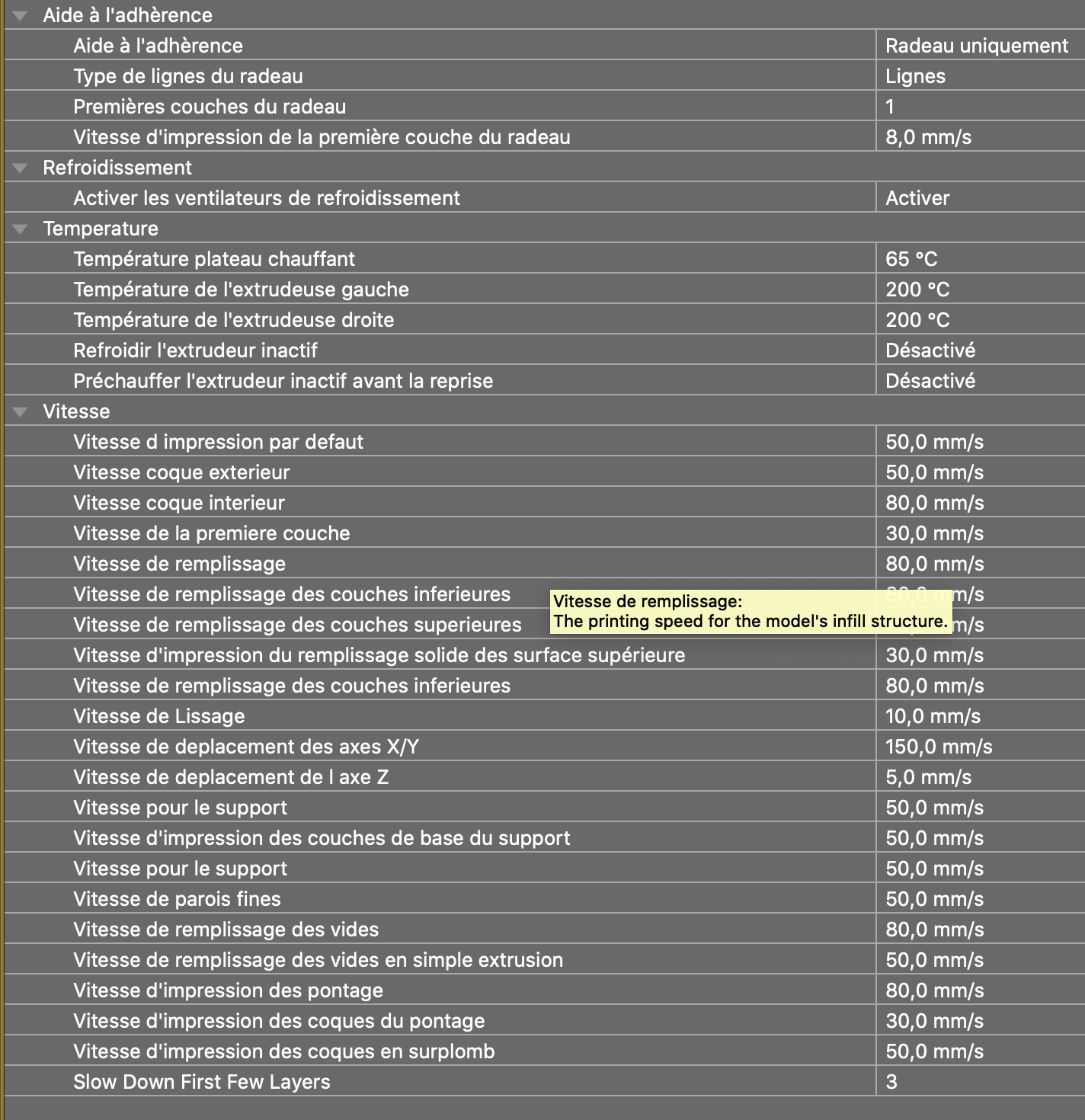Toggle Préchauffer l'extrudeur inactif Désactivé value
Screen dimensions: 1085x1120
point(930,381)
